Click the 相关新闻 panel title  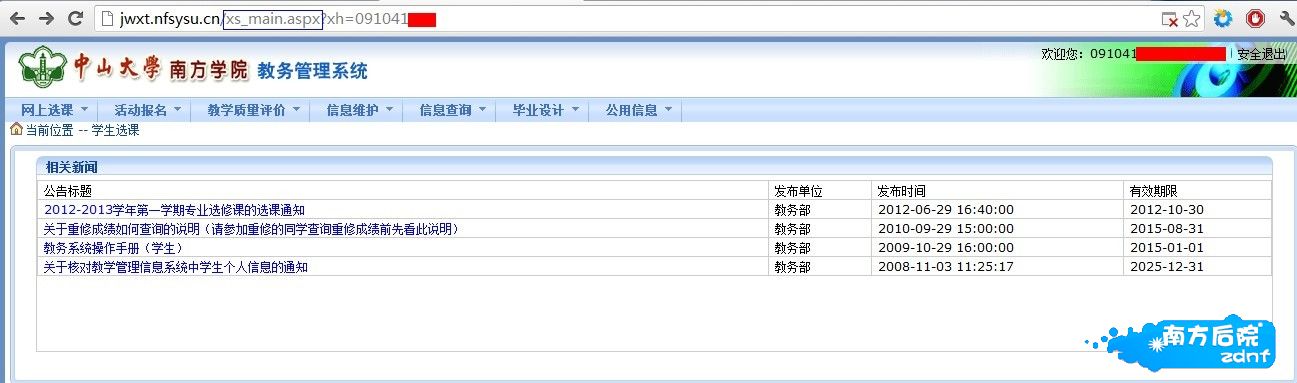tap(72, 167)
